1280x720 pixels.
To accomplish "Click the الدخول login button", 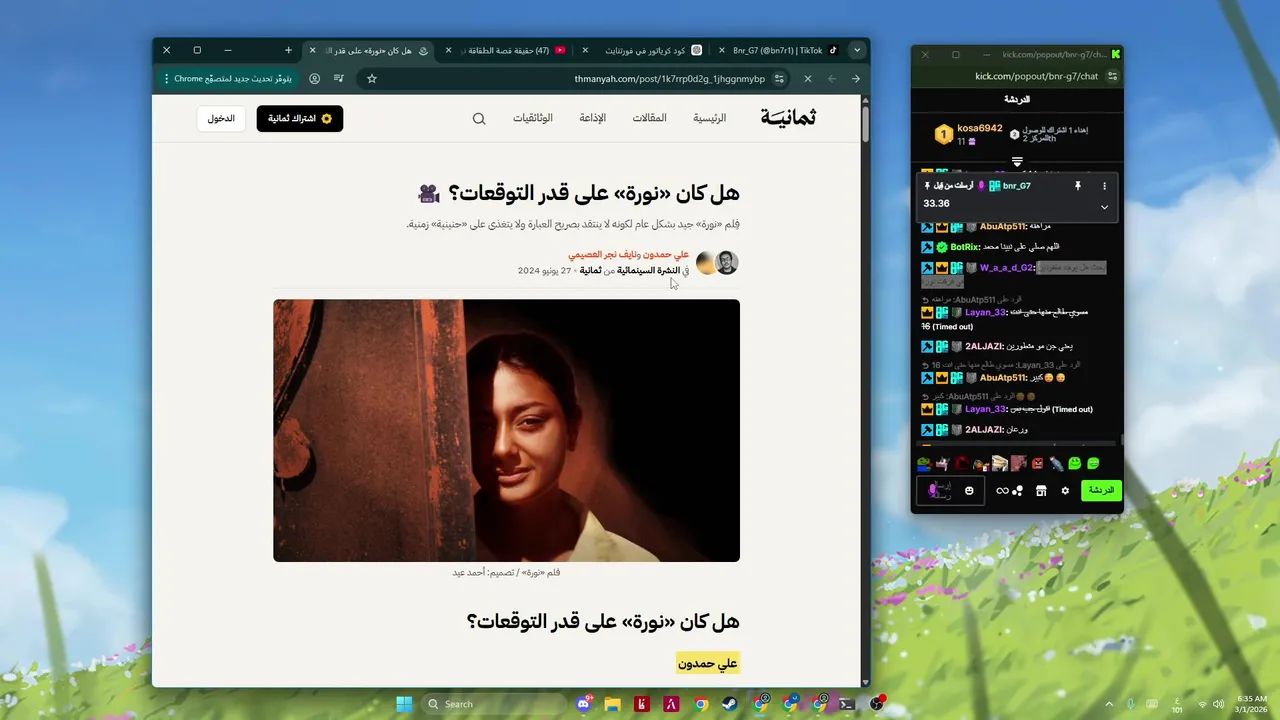I will pyautogui.click(x=221, y=118).
